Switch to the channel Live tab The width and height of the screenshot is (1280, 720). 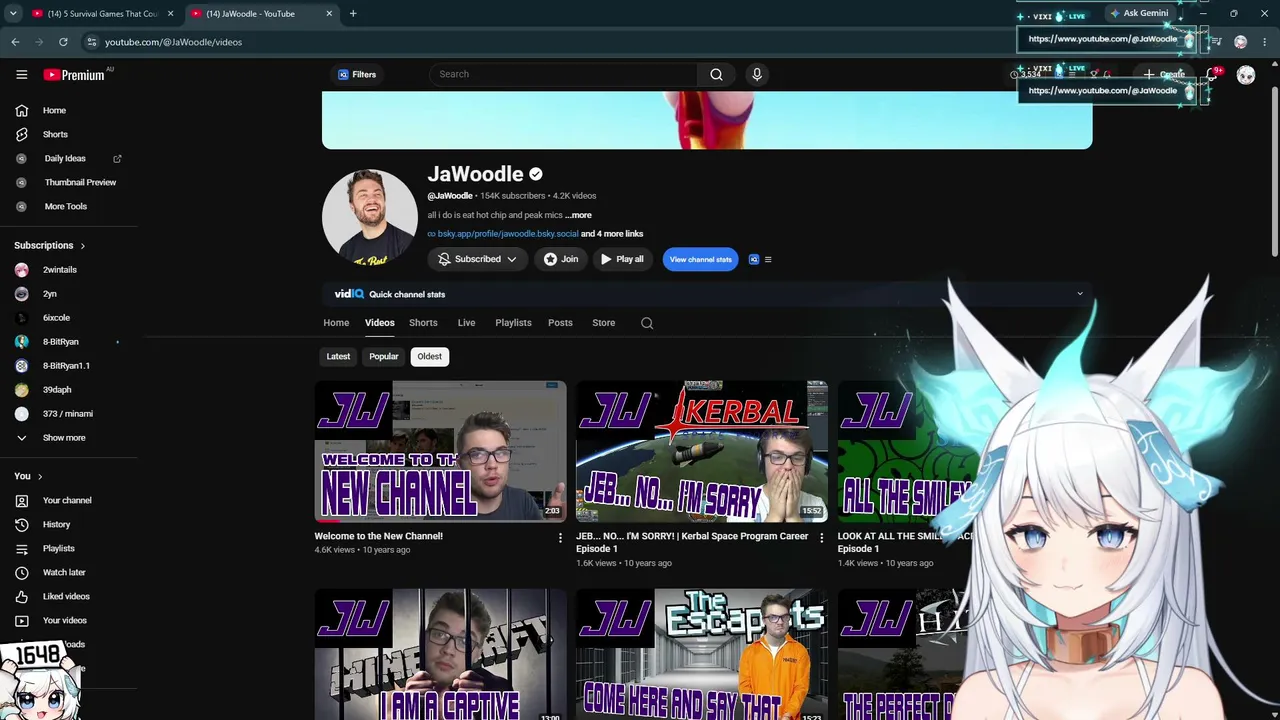coord(466,323)
